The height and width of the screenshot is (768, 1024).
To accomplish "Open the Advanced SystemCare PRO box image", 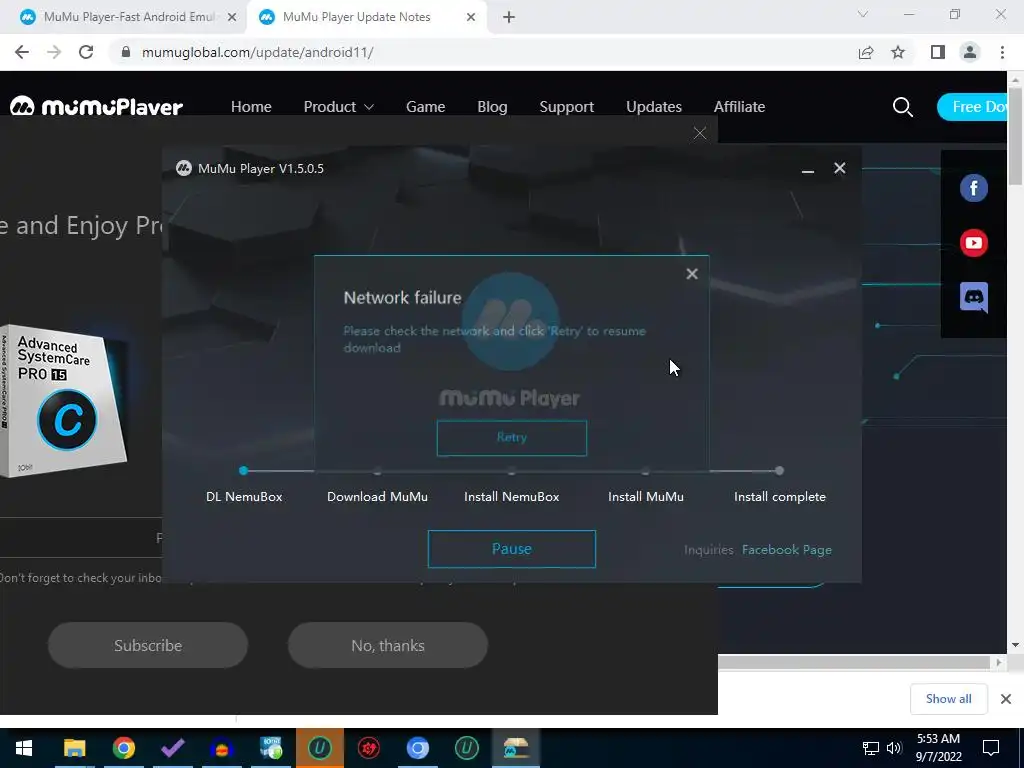I will coord(63,400).
